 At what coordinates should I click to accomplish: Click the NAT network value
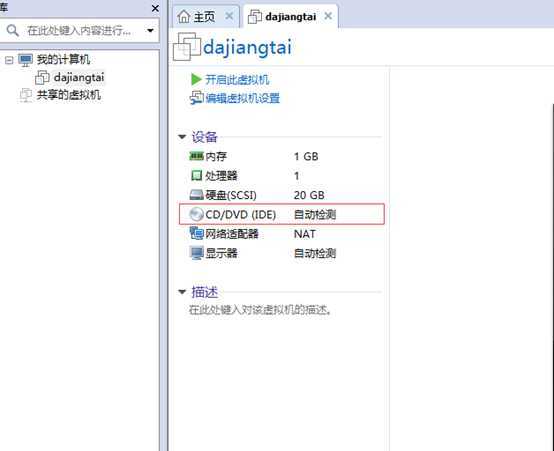pos(305,234)
